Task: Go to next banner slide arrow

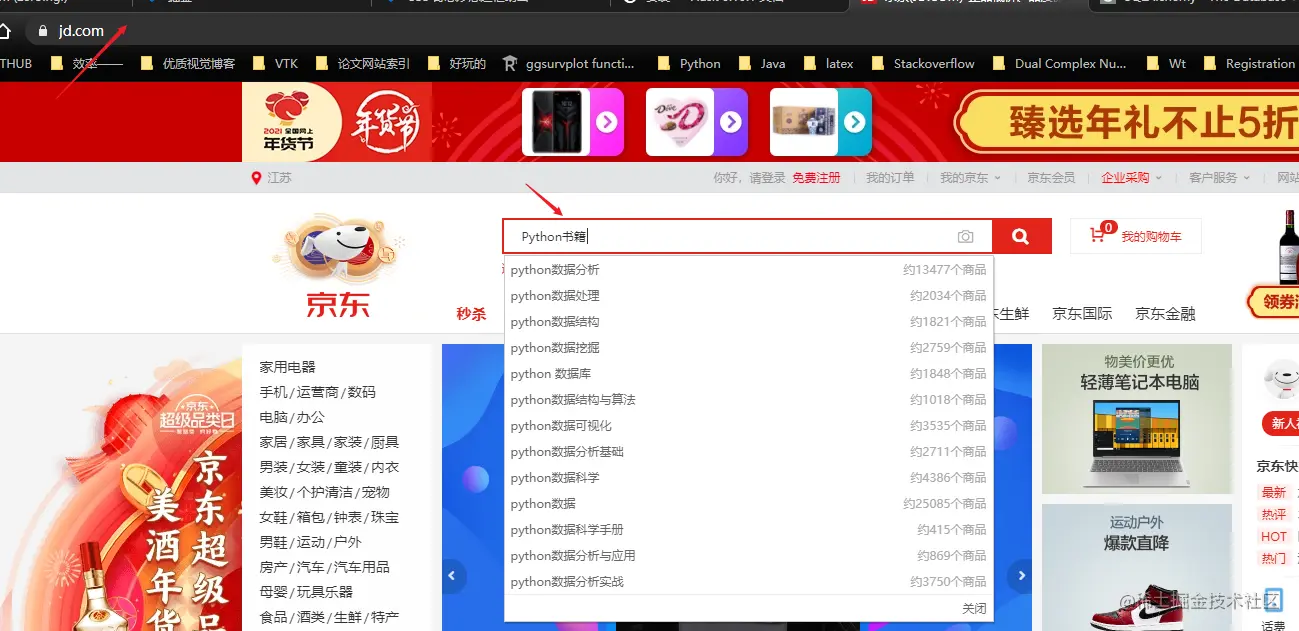Action: coord(1020,575)
